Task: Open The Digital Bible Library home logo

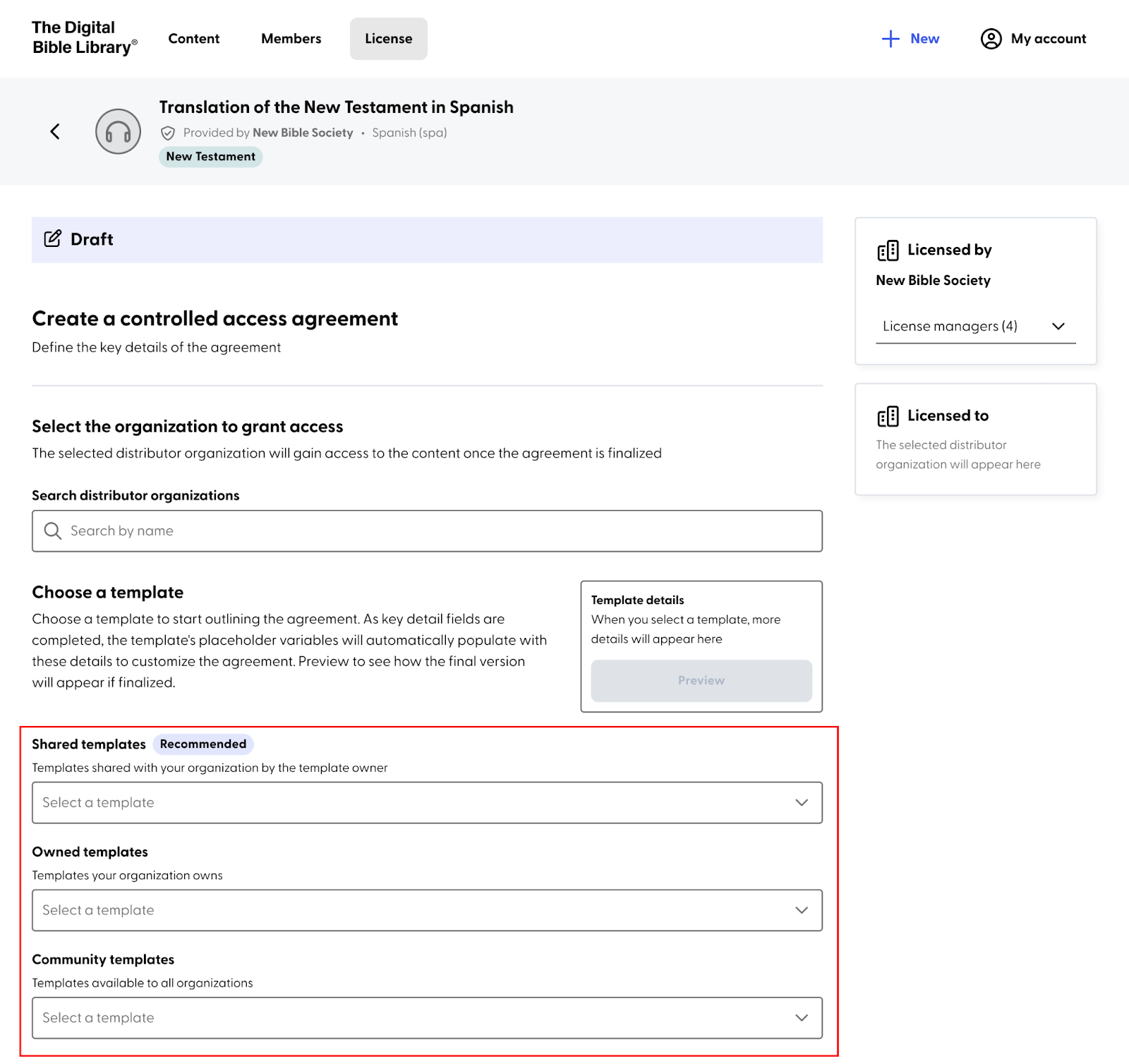Action: point(84,37)
